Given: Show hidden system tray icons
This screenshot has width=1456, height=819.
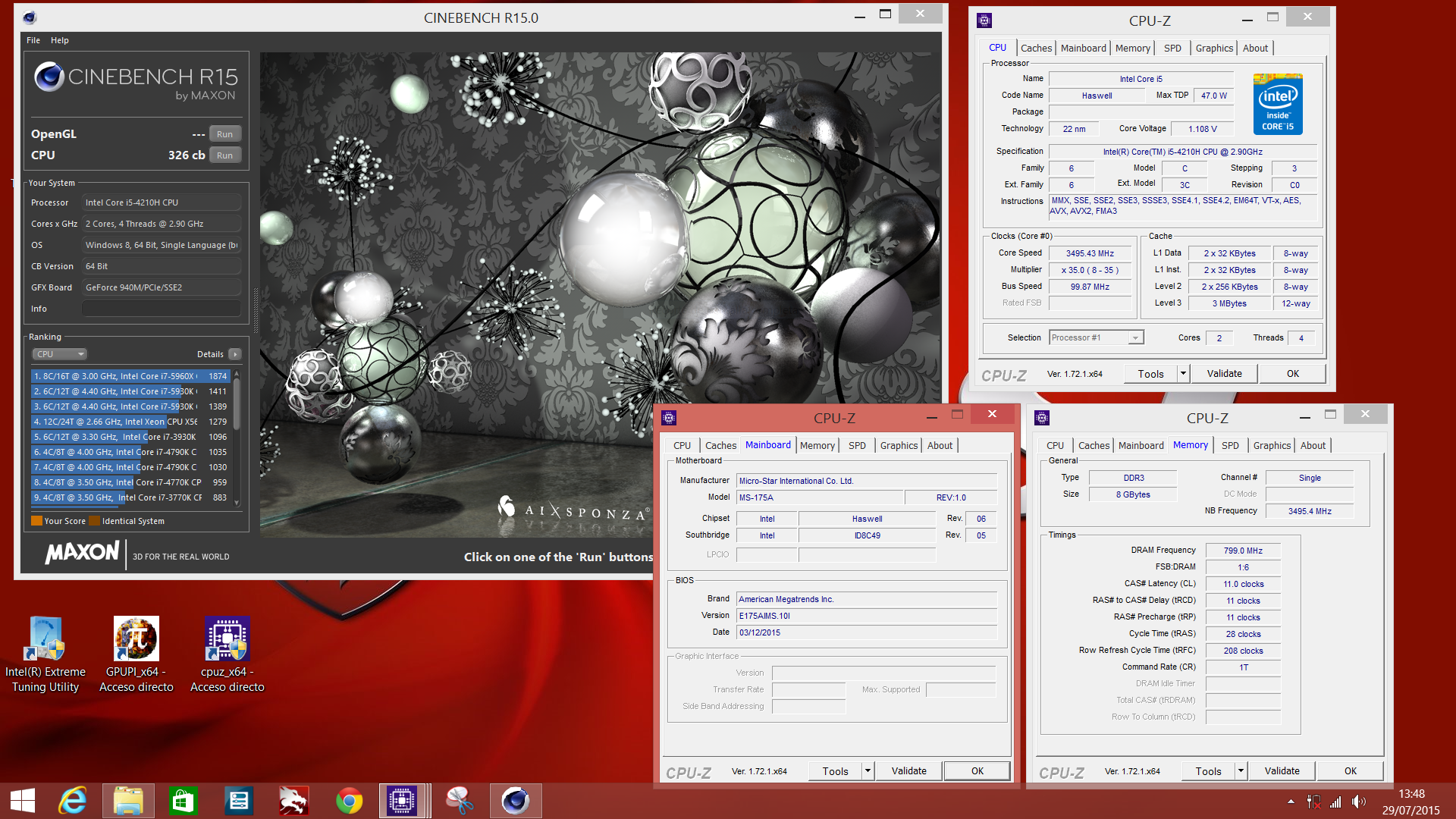Looking at the screenshot, I should [x=1291, y=802].
